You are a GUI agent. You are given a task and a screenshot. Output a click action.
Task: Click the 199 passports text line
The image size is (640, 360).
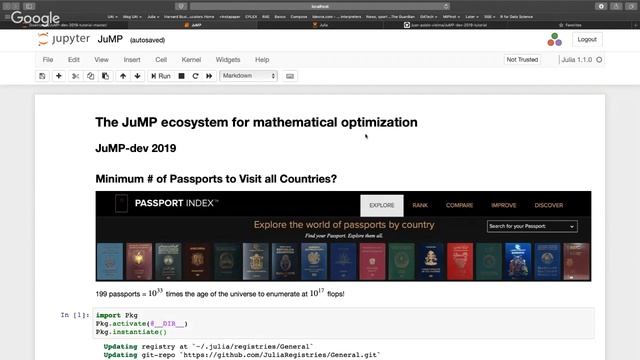220,293
